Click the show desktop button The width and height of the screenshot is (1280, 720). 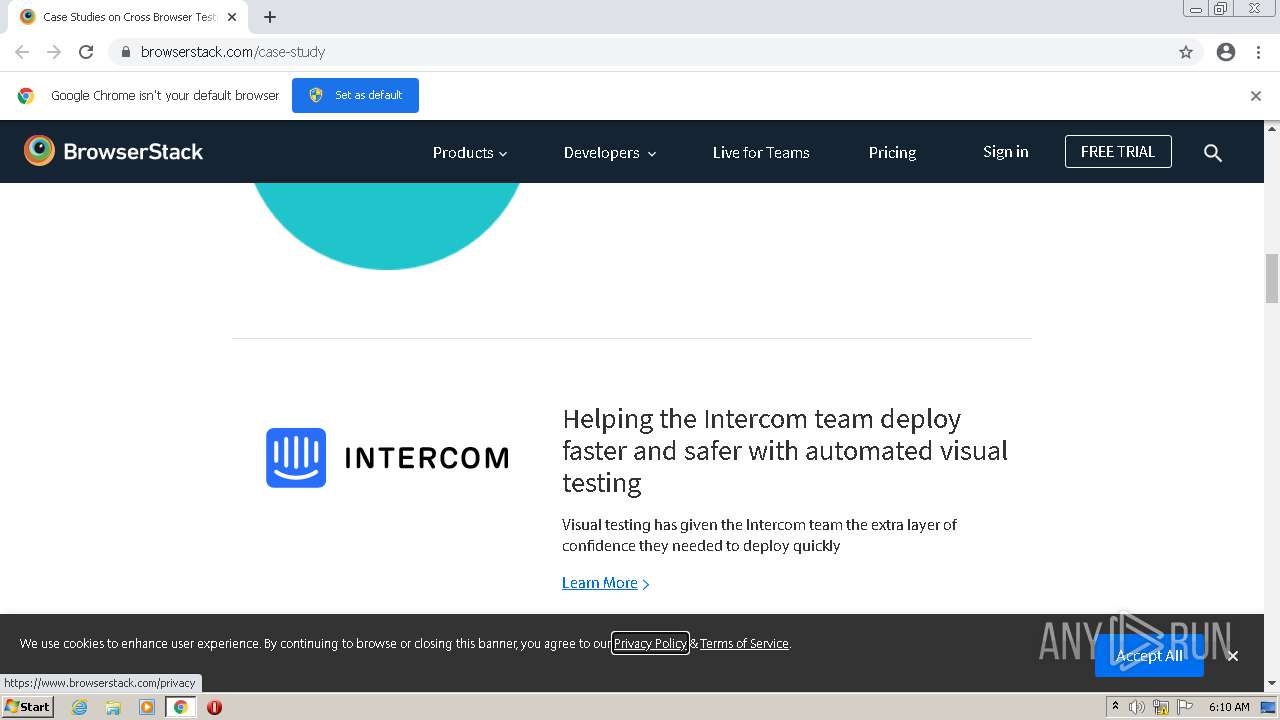pyautogui.click(x=1269, y=707)
